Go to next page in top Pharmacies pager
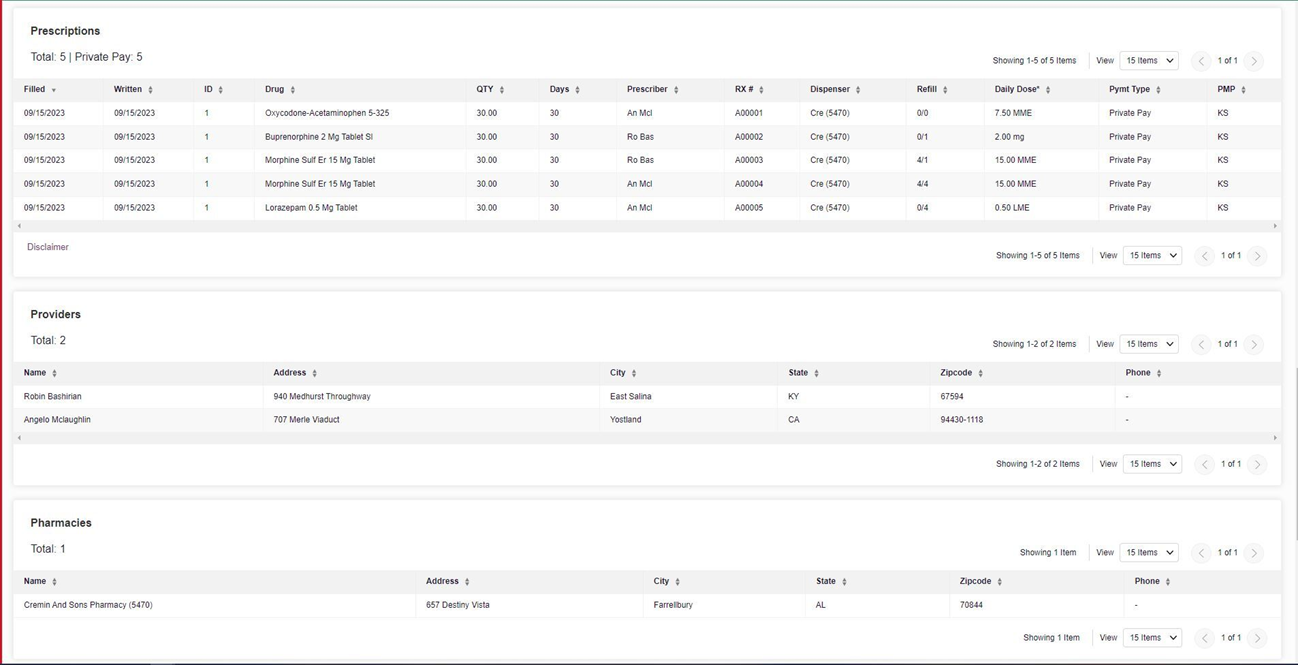 1254,553
